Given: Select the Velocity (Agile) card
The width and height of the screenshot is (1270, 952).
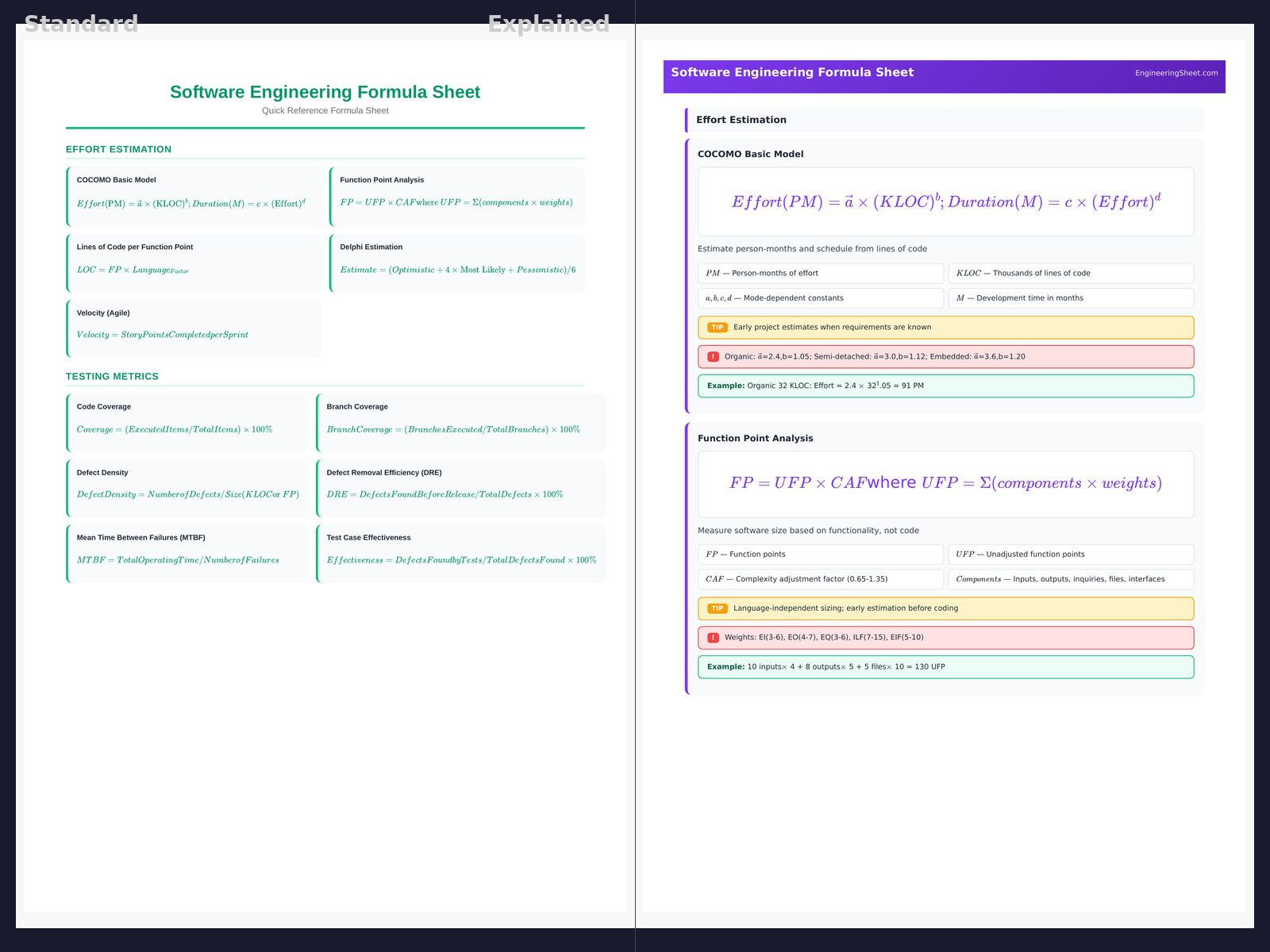Looking at the screenshot, I should (194, 328).
